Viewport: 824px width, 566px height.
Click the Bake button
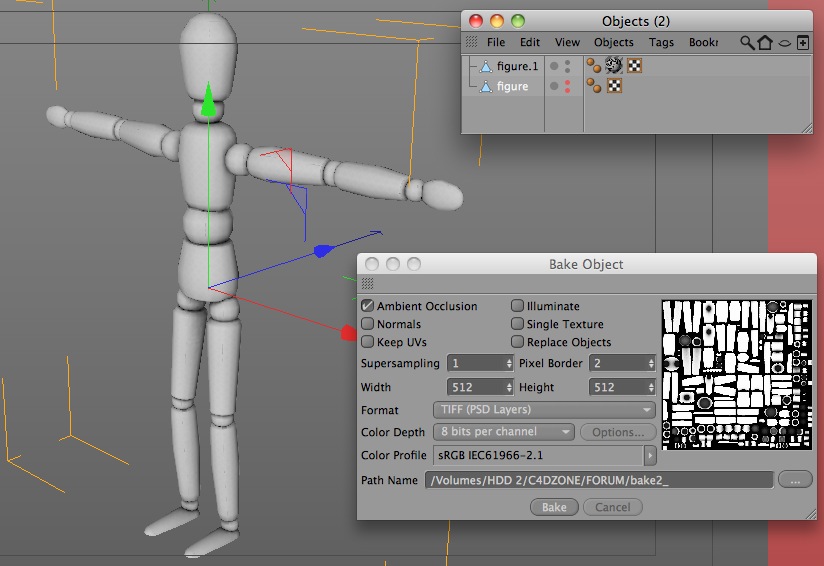point(554,507)
